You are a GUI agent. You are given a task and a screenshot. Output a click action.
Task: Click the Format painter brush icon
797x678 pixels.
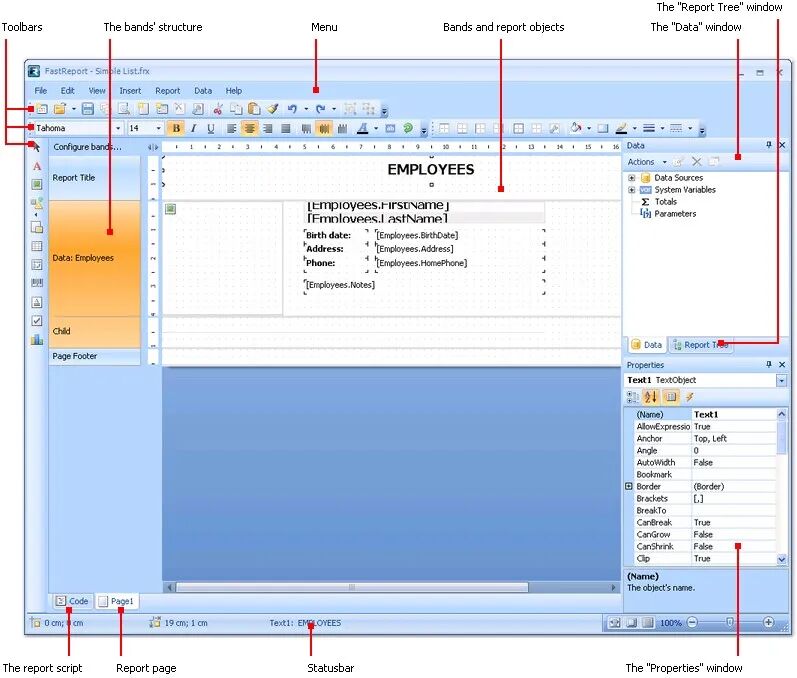point(272,109)
